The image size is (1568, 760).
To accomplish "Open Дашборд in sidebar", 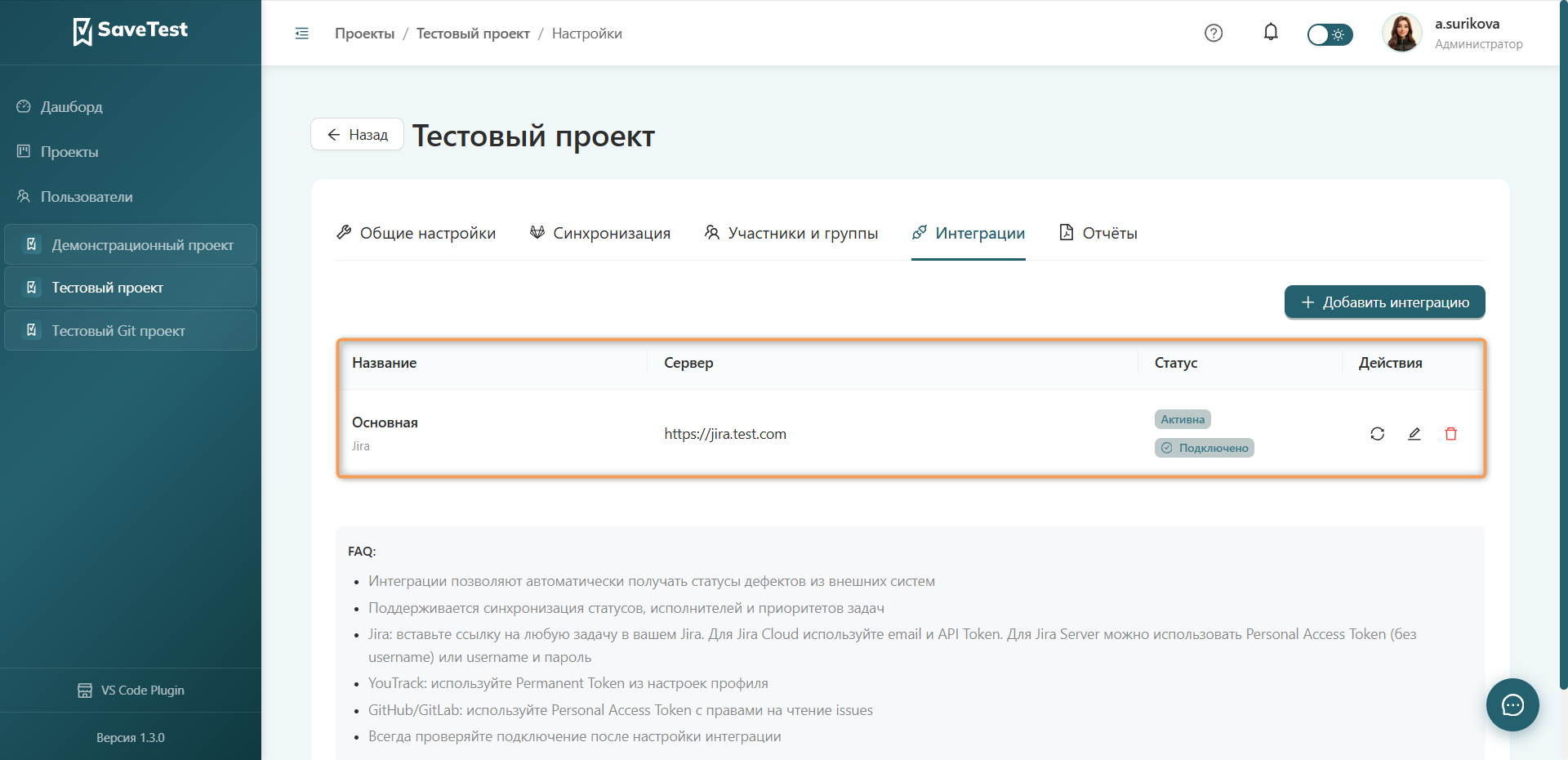I will pos(131,107).
